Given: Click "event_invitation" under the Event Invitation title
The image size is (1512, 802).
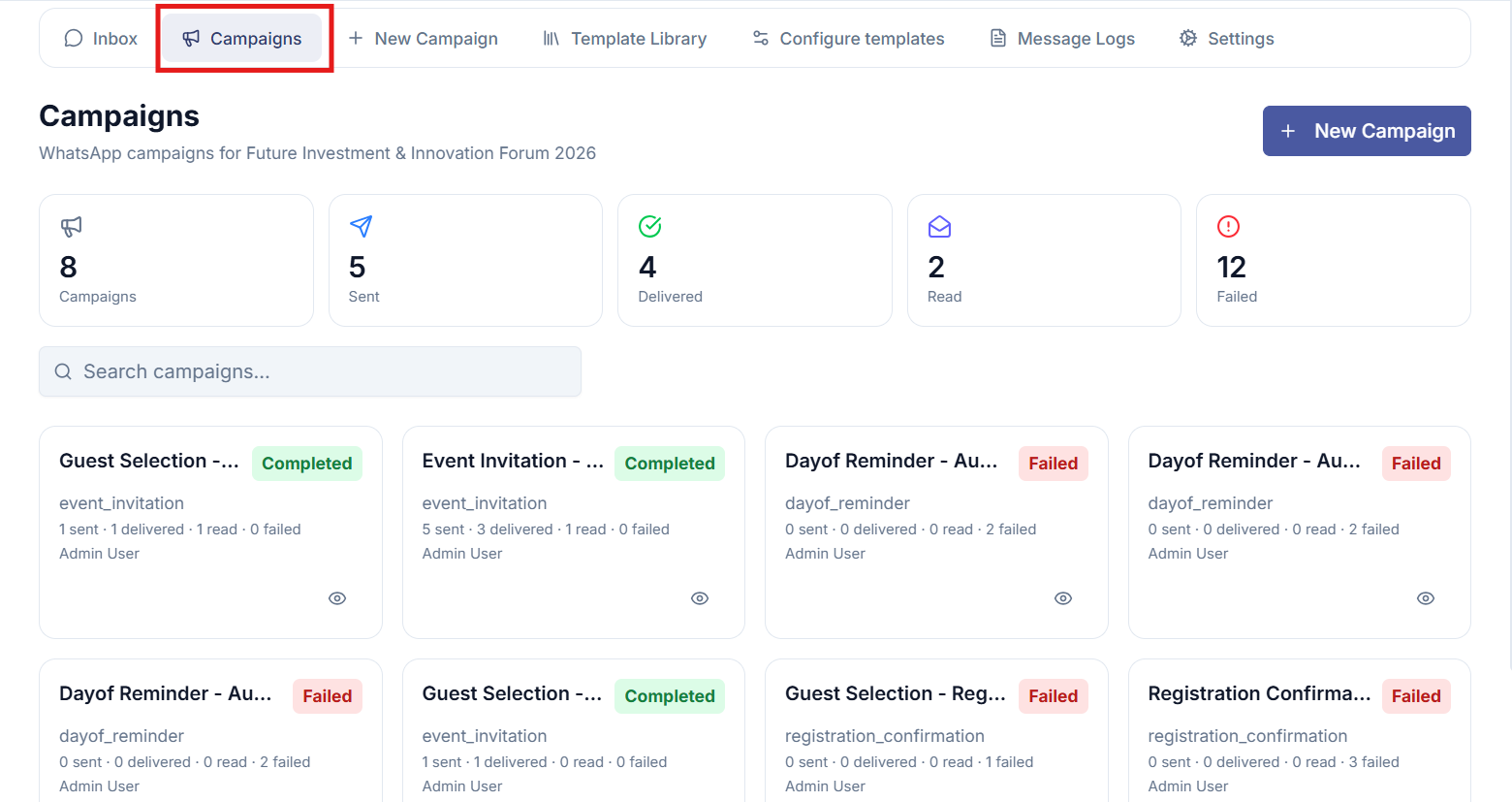Looking at the screenshot, I should click(485, 503).
